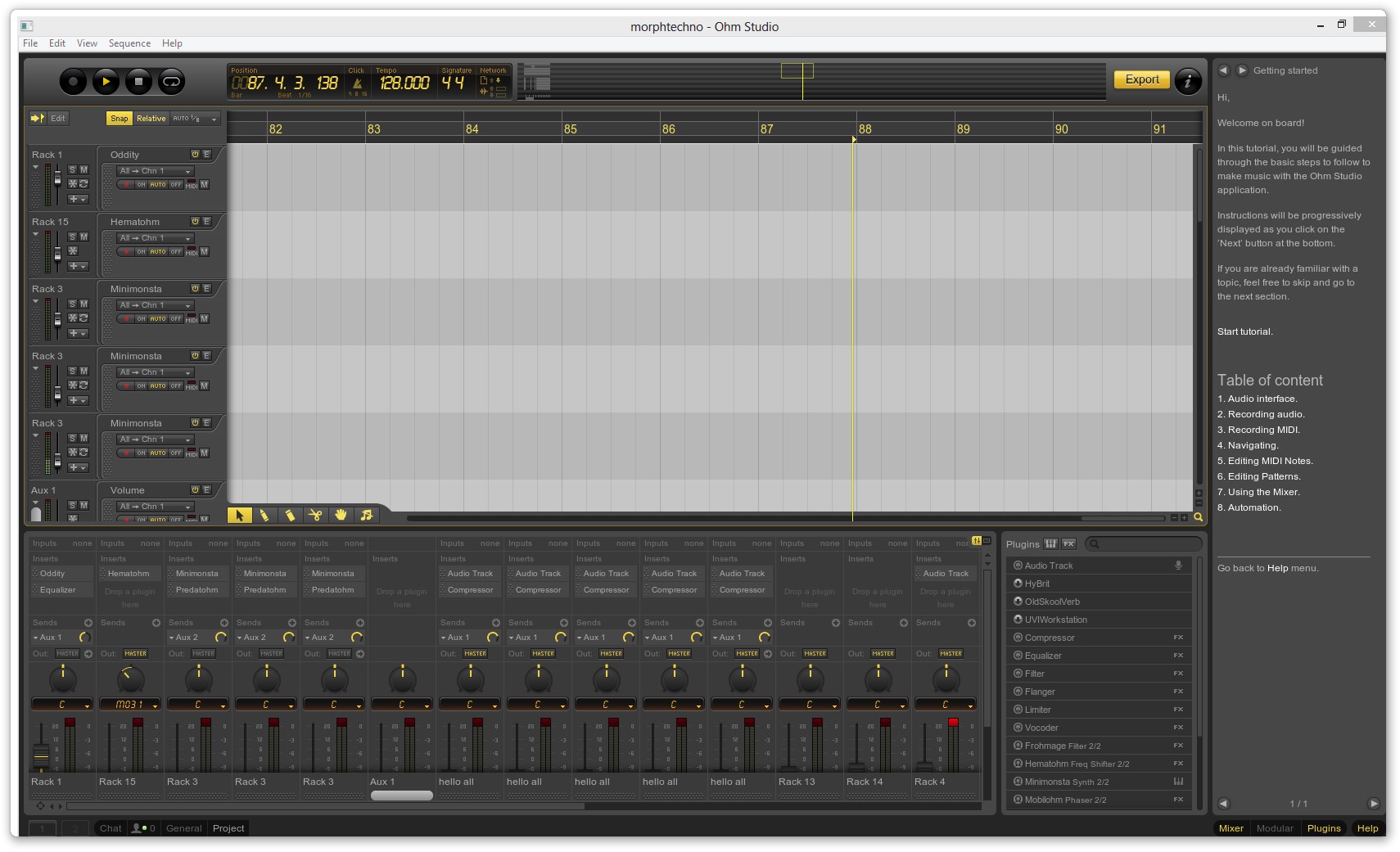The width and height of the screenshot is (1400, 852).
Task: Select the pencil draw tool
Action: pyautogui.click(x=264, y=515)
